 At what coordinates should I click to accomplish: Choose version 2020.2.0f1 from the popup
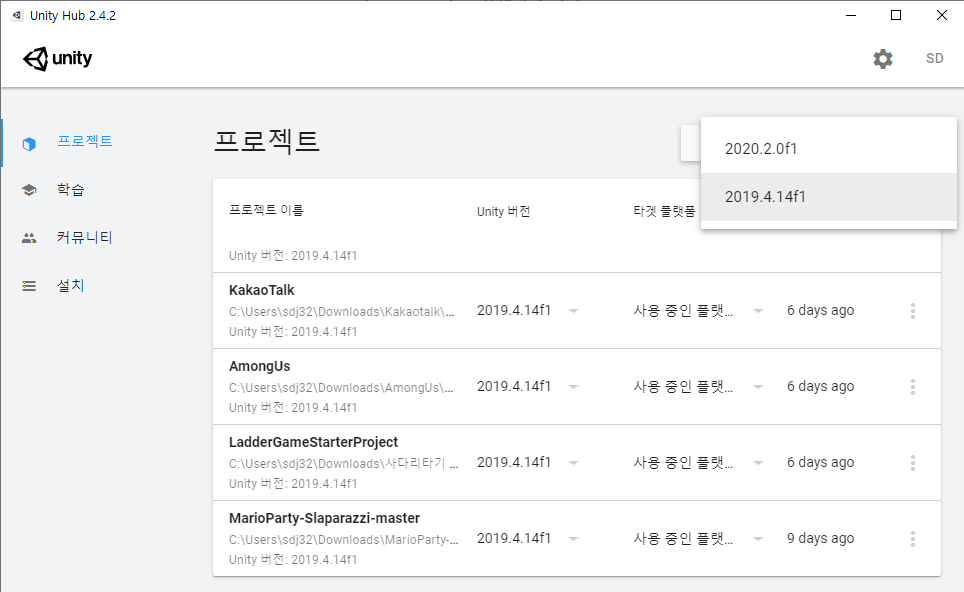tap(829, 149)
